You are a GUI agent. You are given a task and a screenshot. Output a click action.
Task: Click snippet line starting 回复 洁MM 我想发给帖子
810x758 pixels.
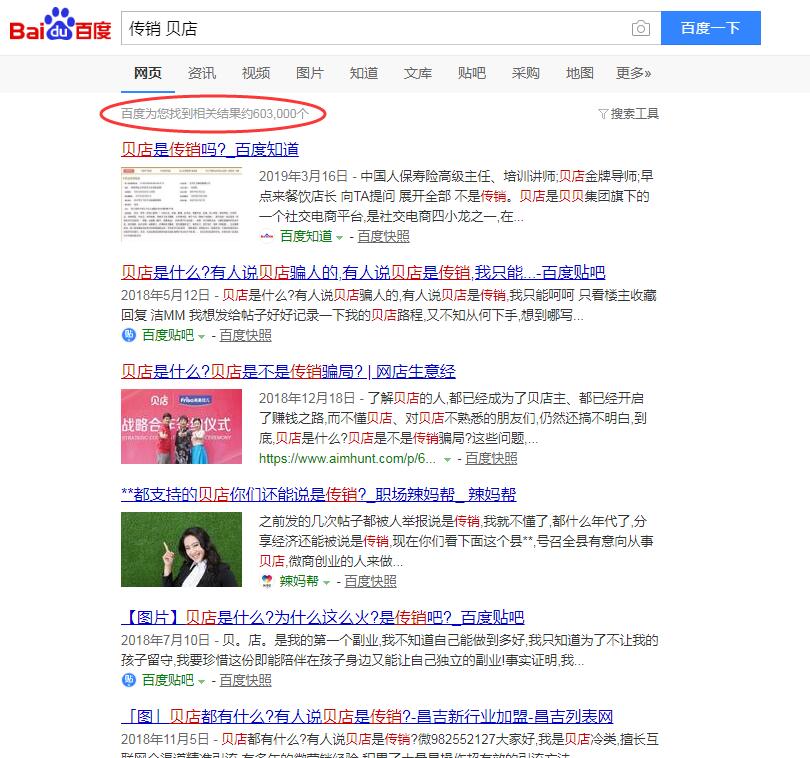pyautogui.click(x=352, y=315)
